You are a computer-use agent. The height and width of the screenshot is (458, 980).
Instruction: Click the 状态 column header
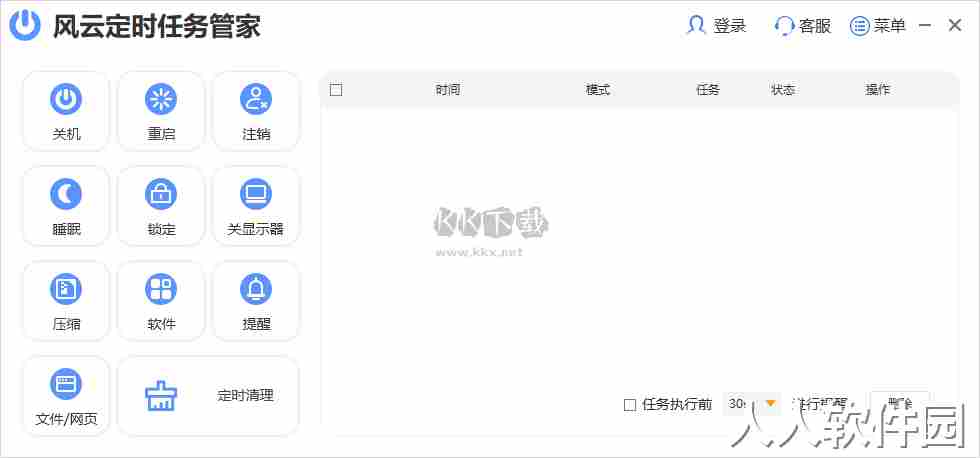click(782, 90)
